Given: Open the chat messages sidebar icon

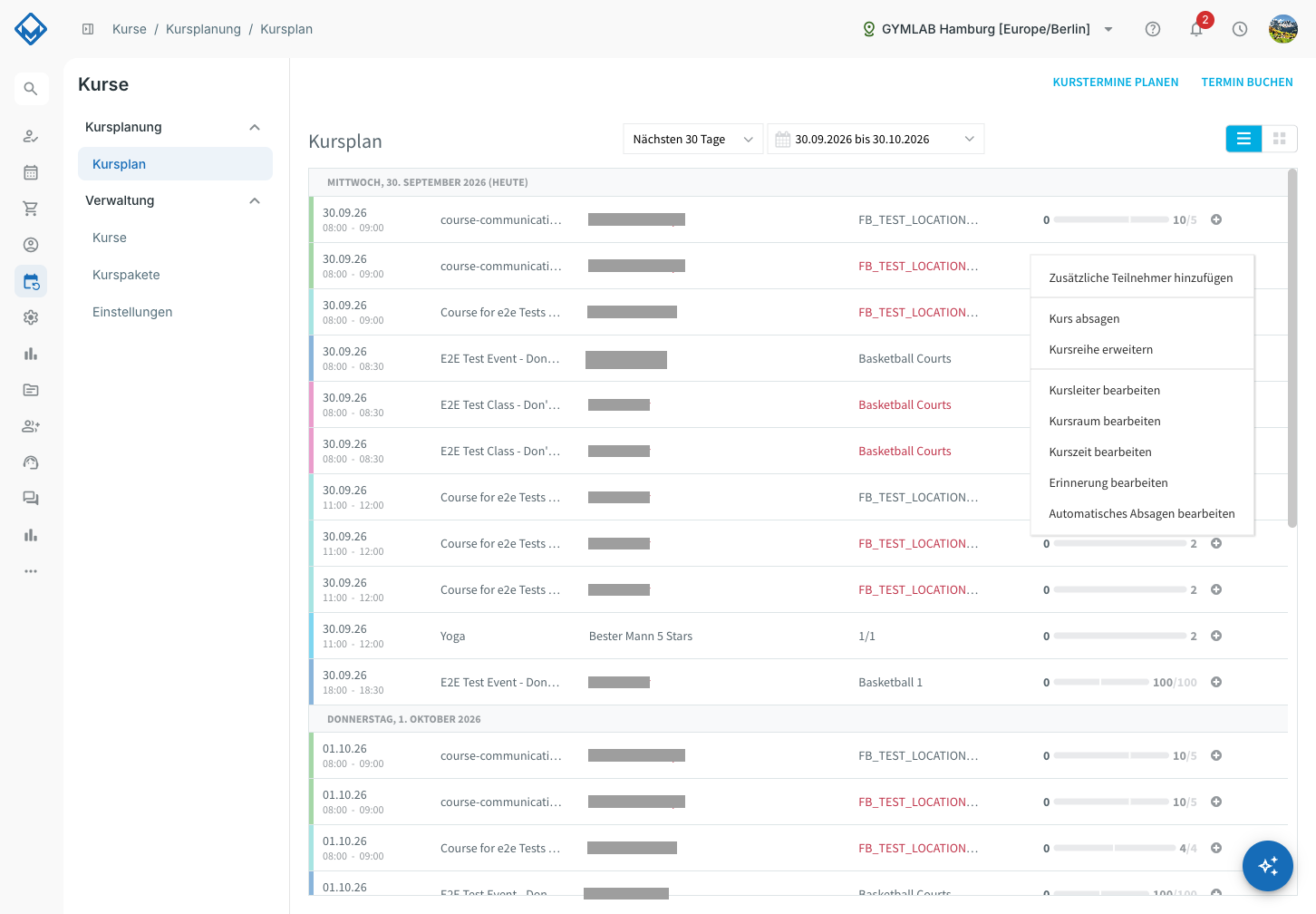Looking at the screenshot, I should coord(31,499).
